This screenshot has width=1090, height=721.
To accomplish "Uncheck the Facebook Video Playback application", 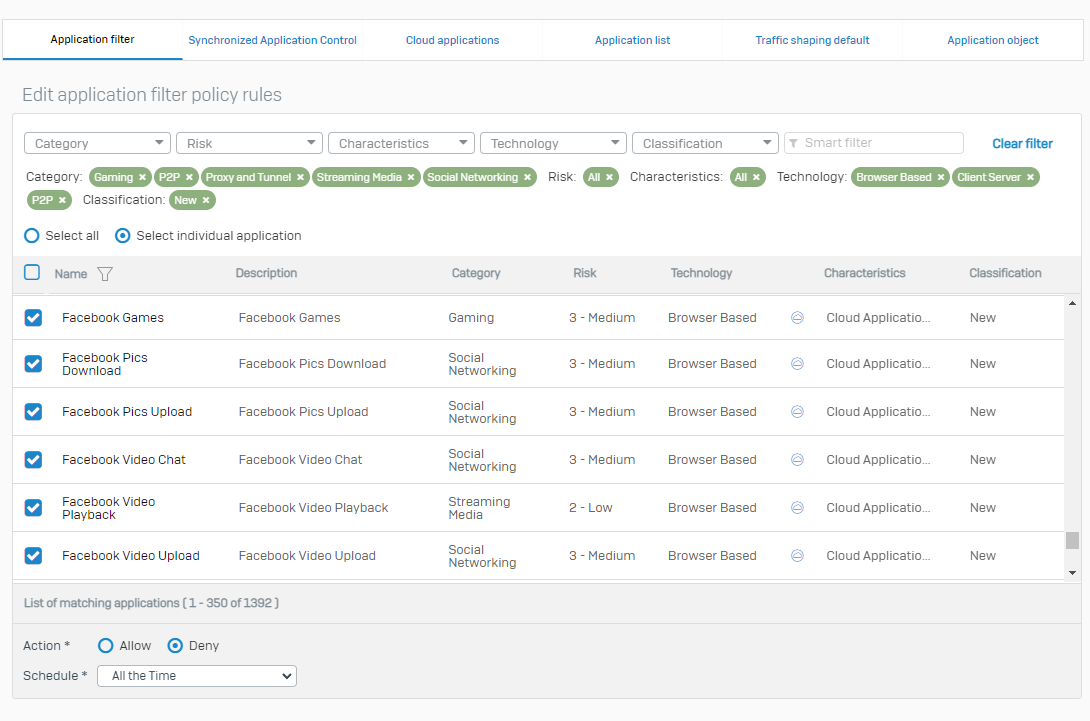I will [x=33, y=508].
